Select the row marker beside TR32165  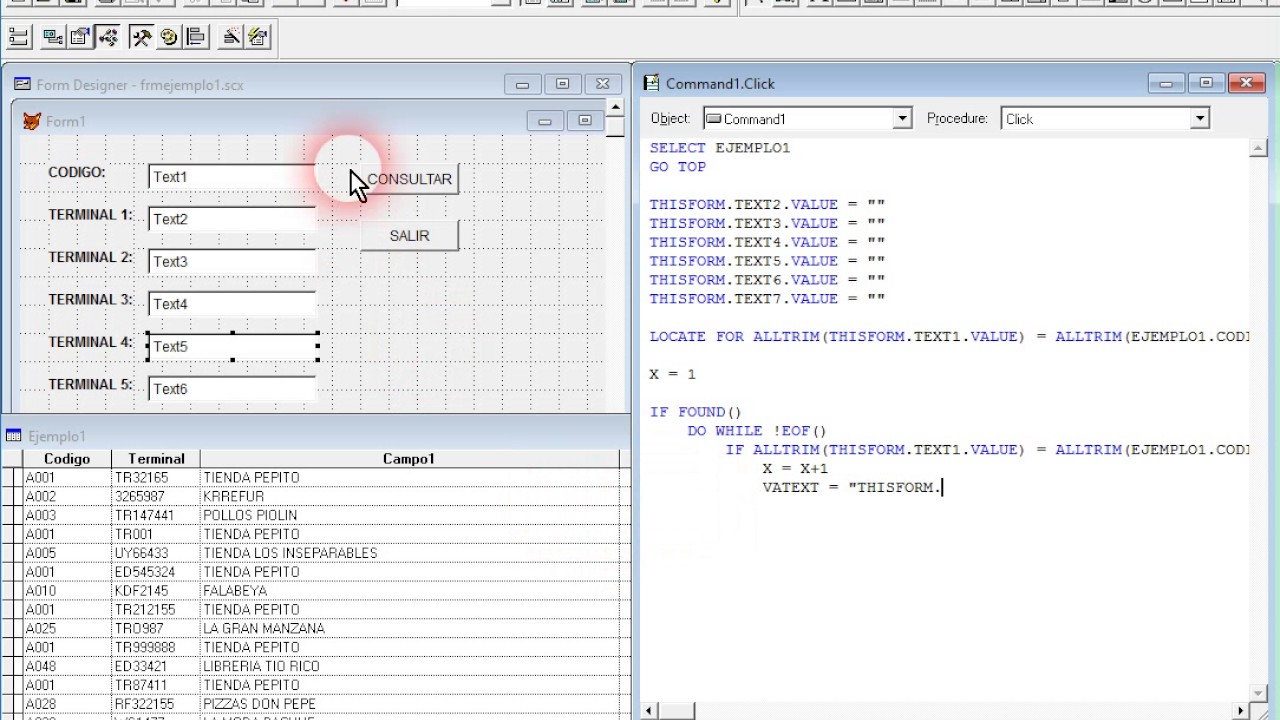coord(12,478)
